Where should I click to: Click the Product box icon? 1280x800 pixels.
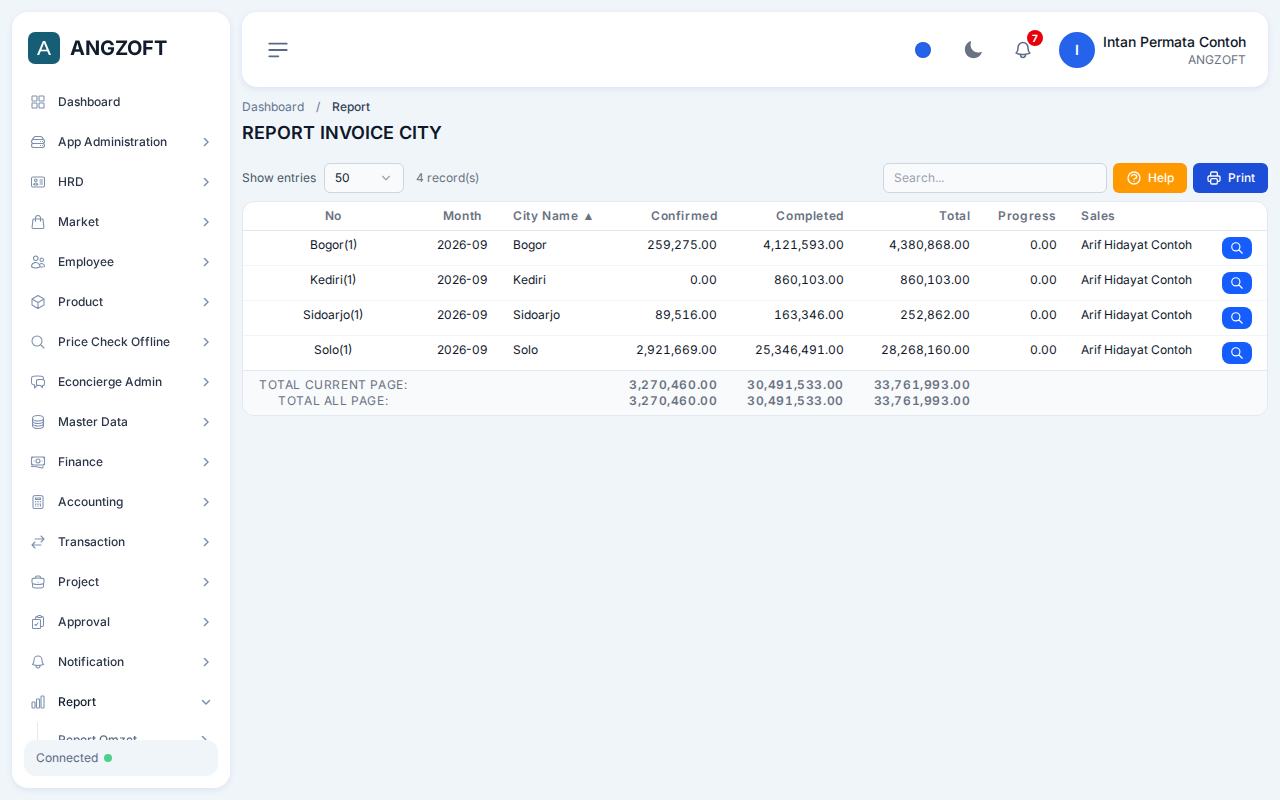point(38,302)
